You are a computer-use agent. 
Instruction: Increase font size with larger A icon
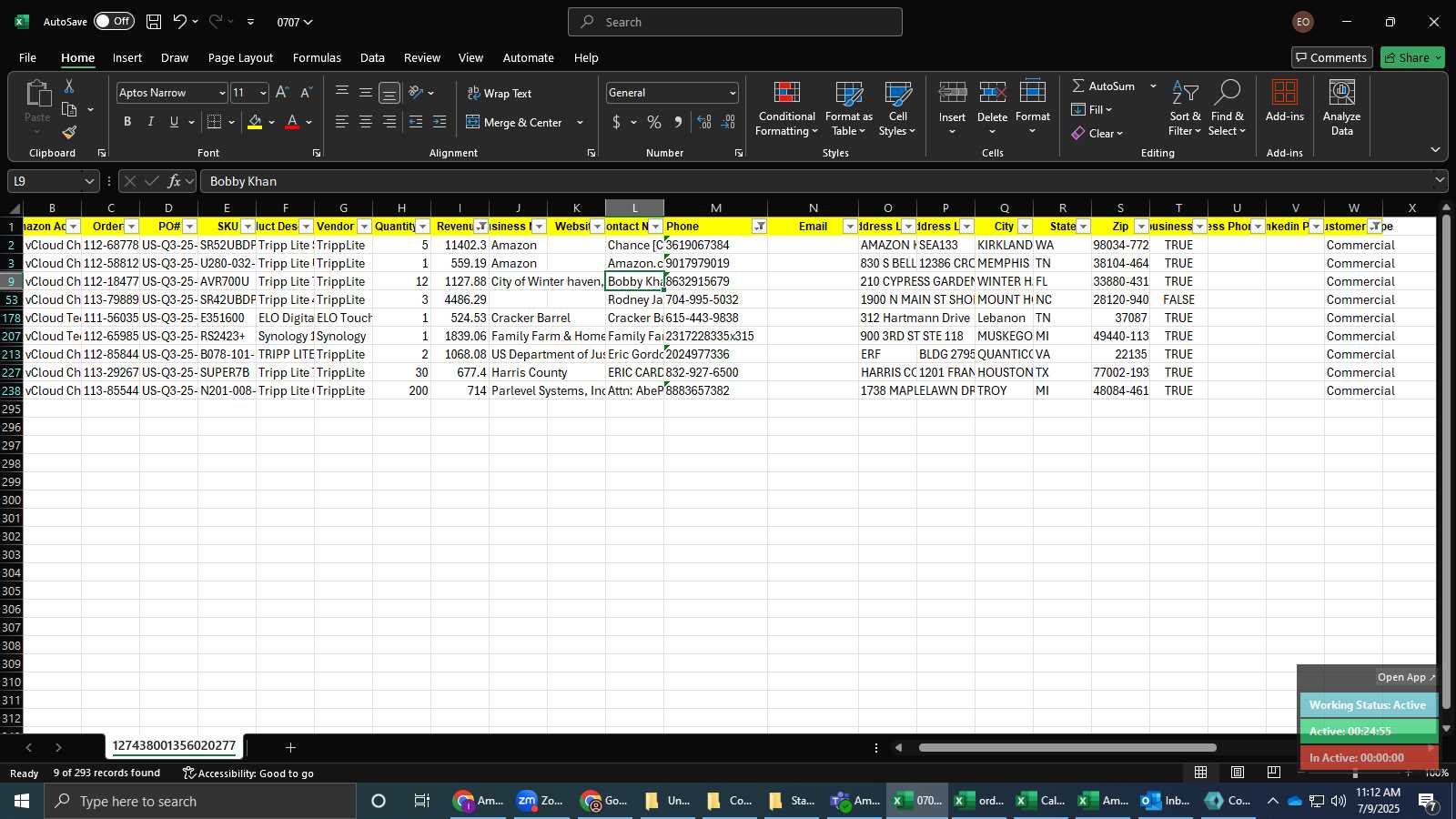coord(282,93)
